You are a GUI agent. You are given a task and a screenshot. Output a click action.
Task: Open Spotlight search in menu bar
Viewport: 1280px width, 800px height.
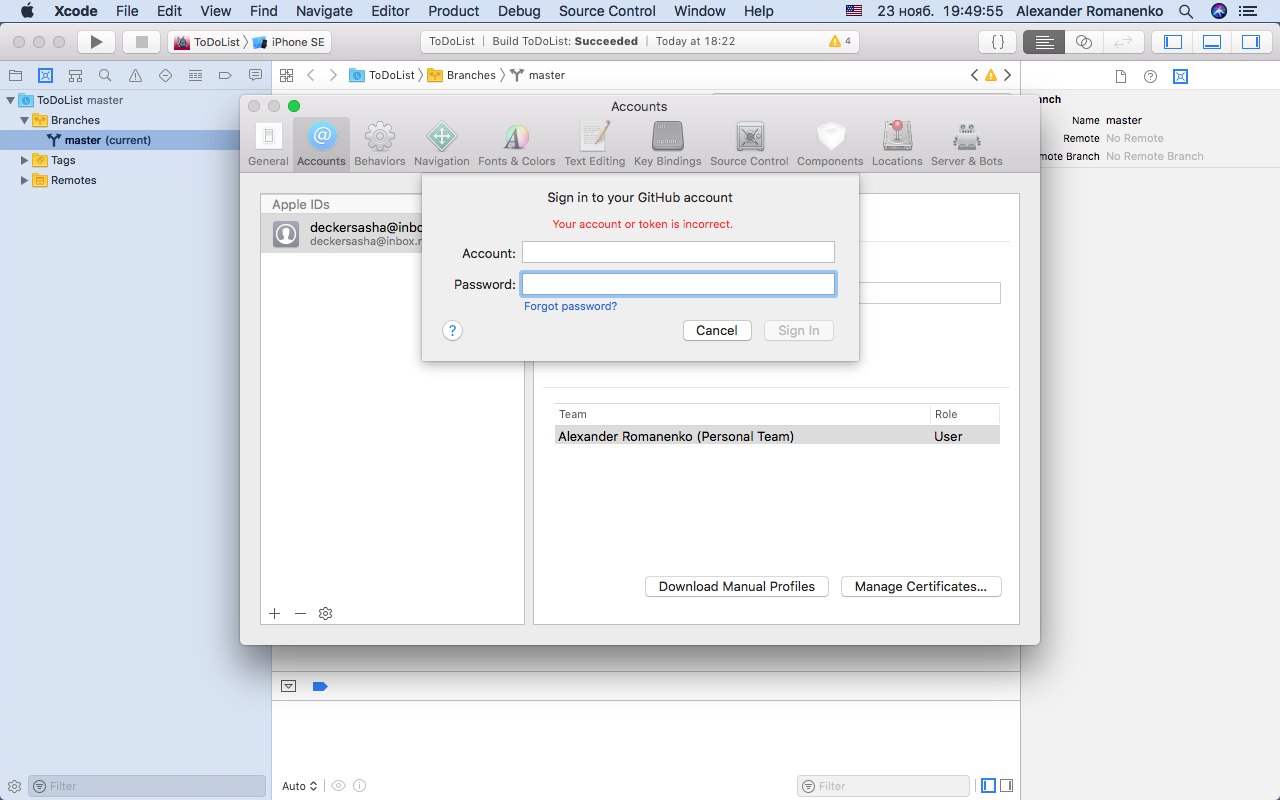point(1186,11)
